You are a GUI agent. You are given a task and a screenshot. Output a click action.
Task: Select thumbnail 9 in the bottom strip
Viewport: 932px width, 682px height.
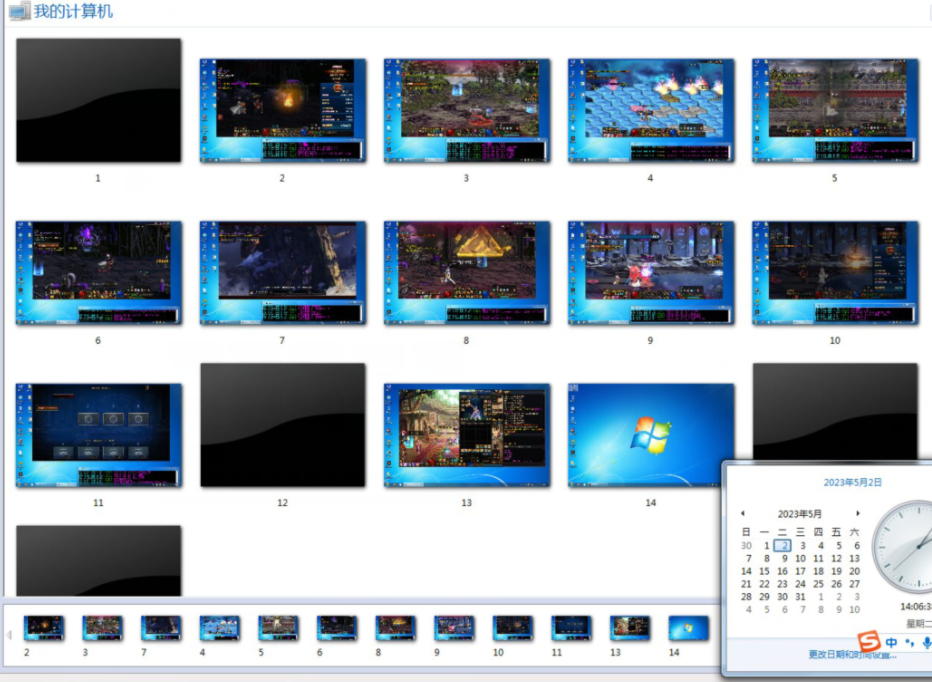454,628
